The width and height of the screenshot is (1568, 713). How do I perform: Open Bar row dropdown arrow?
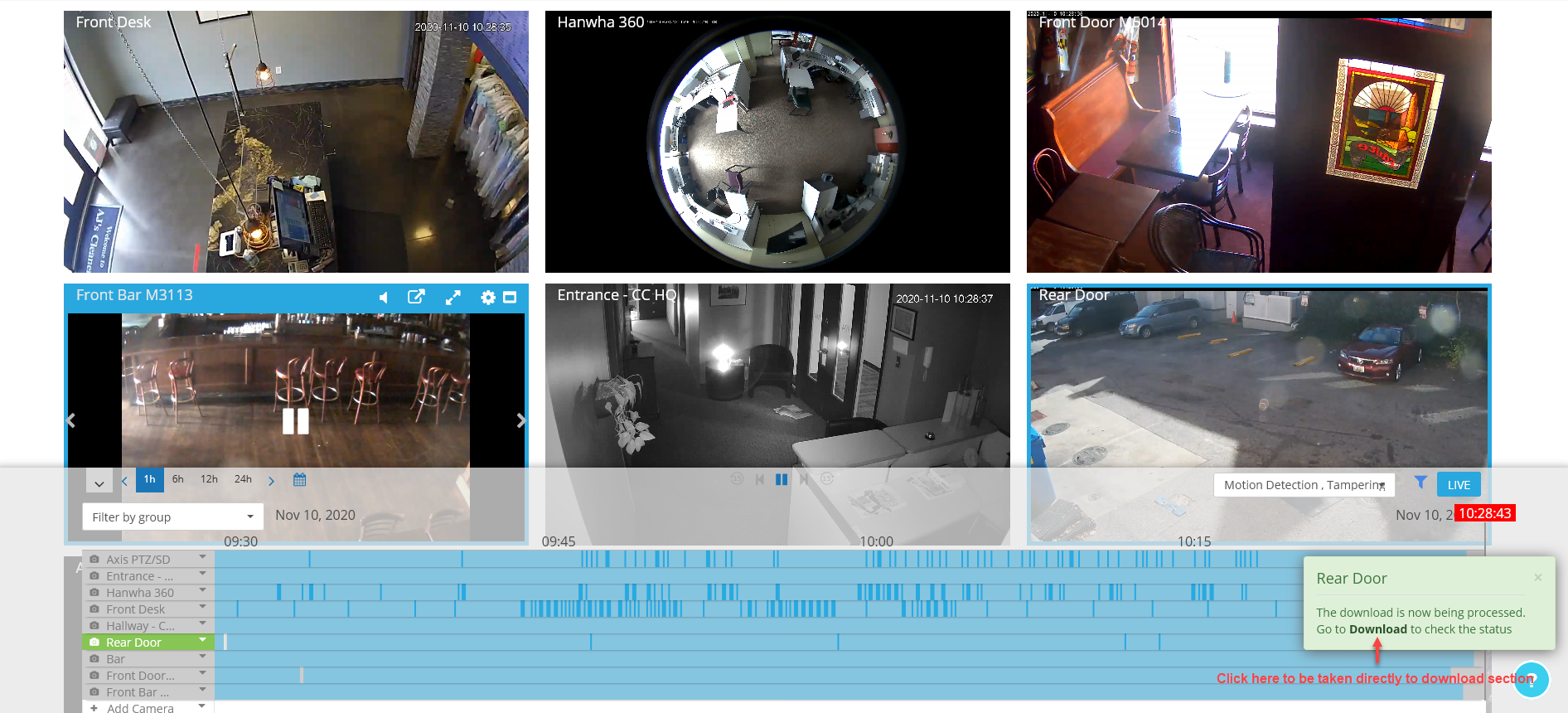click(202, 657)
